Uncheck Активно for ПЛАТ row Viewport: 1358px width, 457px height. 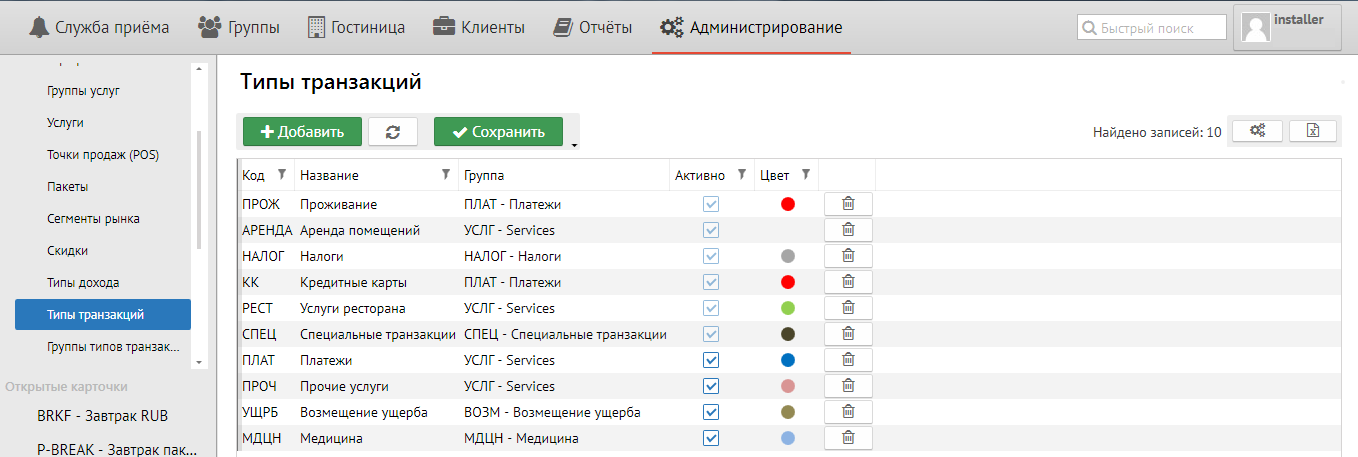coord(711,360)
